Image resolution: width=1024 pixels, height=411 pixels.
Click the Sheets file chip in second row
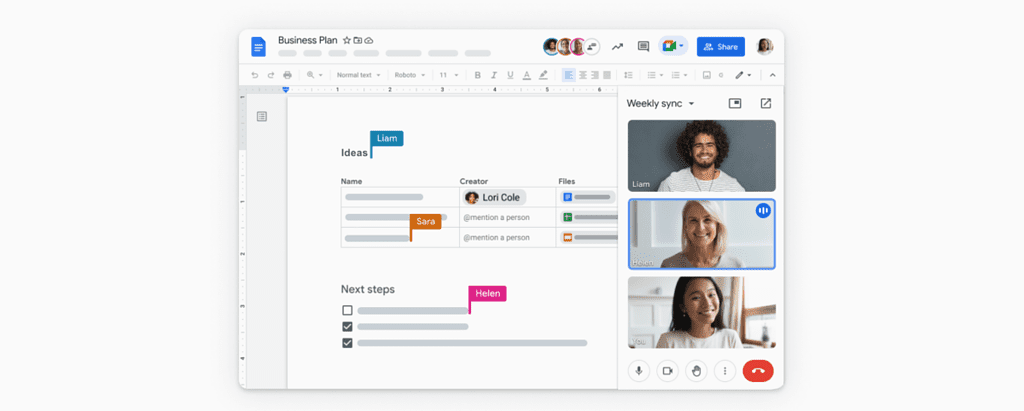point(589,217)
